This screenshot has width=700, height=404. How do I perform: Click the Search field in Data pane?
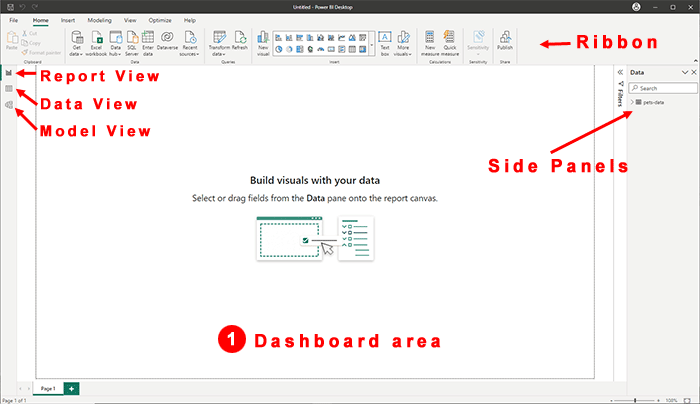click(x=662, y=88)
